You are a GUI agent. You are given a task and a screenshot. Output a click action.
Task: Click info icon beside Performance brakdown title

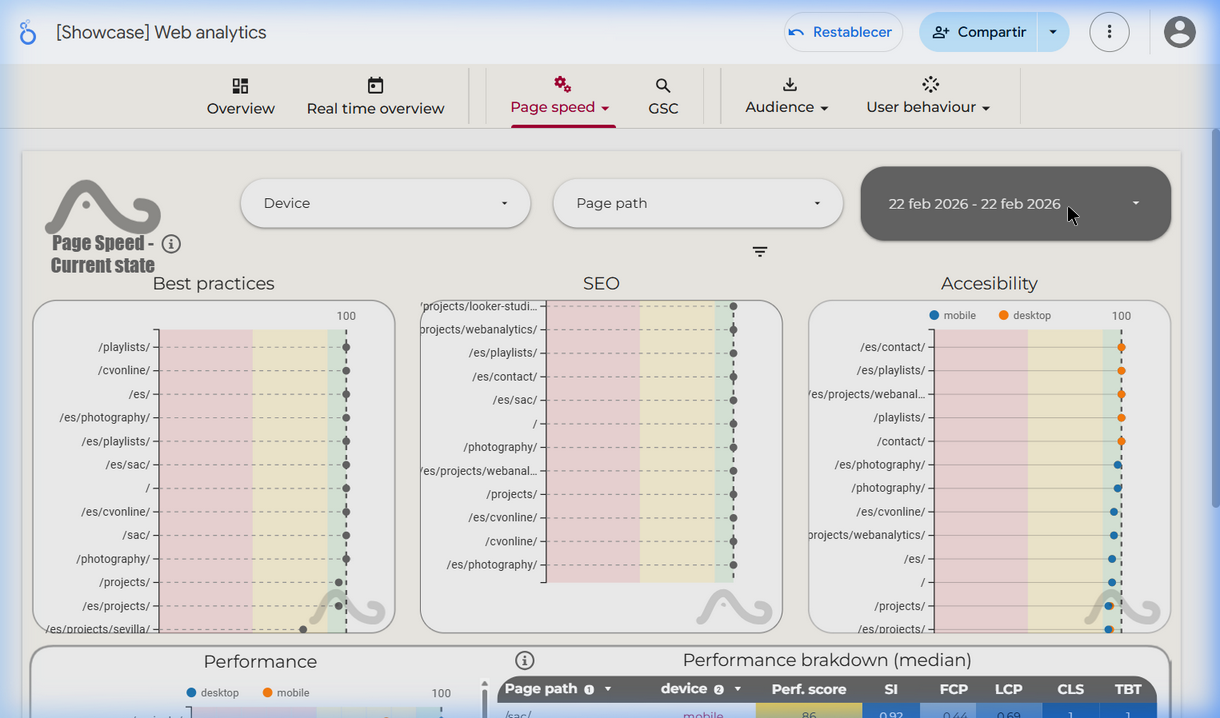pyautogui.click(x=524, y=660)
